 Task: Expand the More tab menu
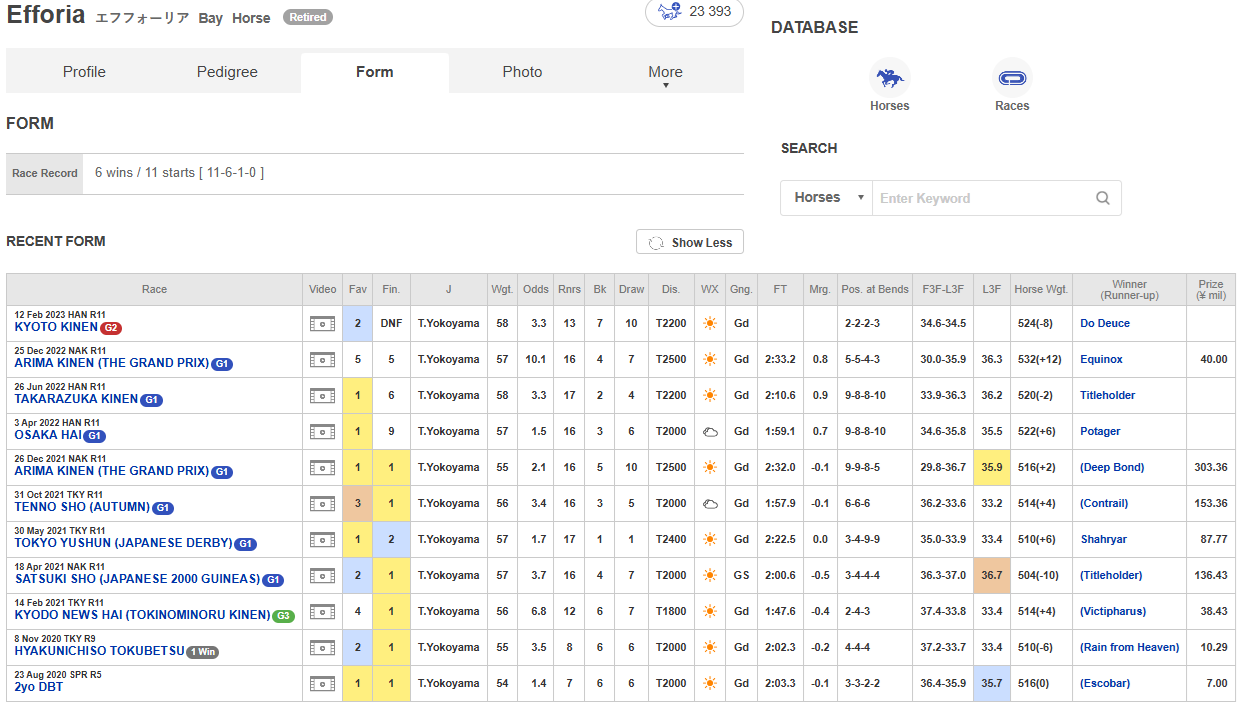pos(665,72)
